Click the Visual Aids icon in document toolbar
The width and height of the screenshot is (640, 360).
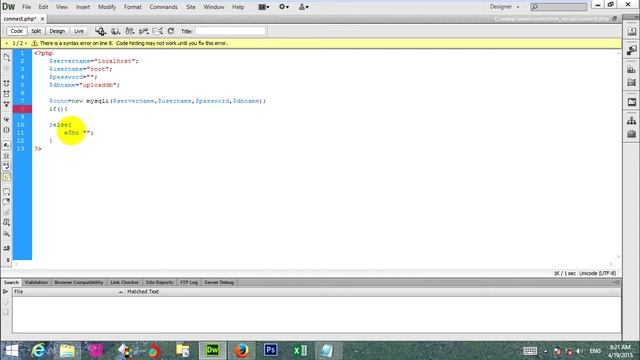(x=158, y=31)
